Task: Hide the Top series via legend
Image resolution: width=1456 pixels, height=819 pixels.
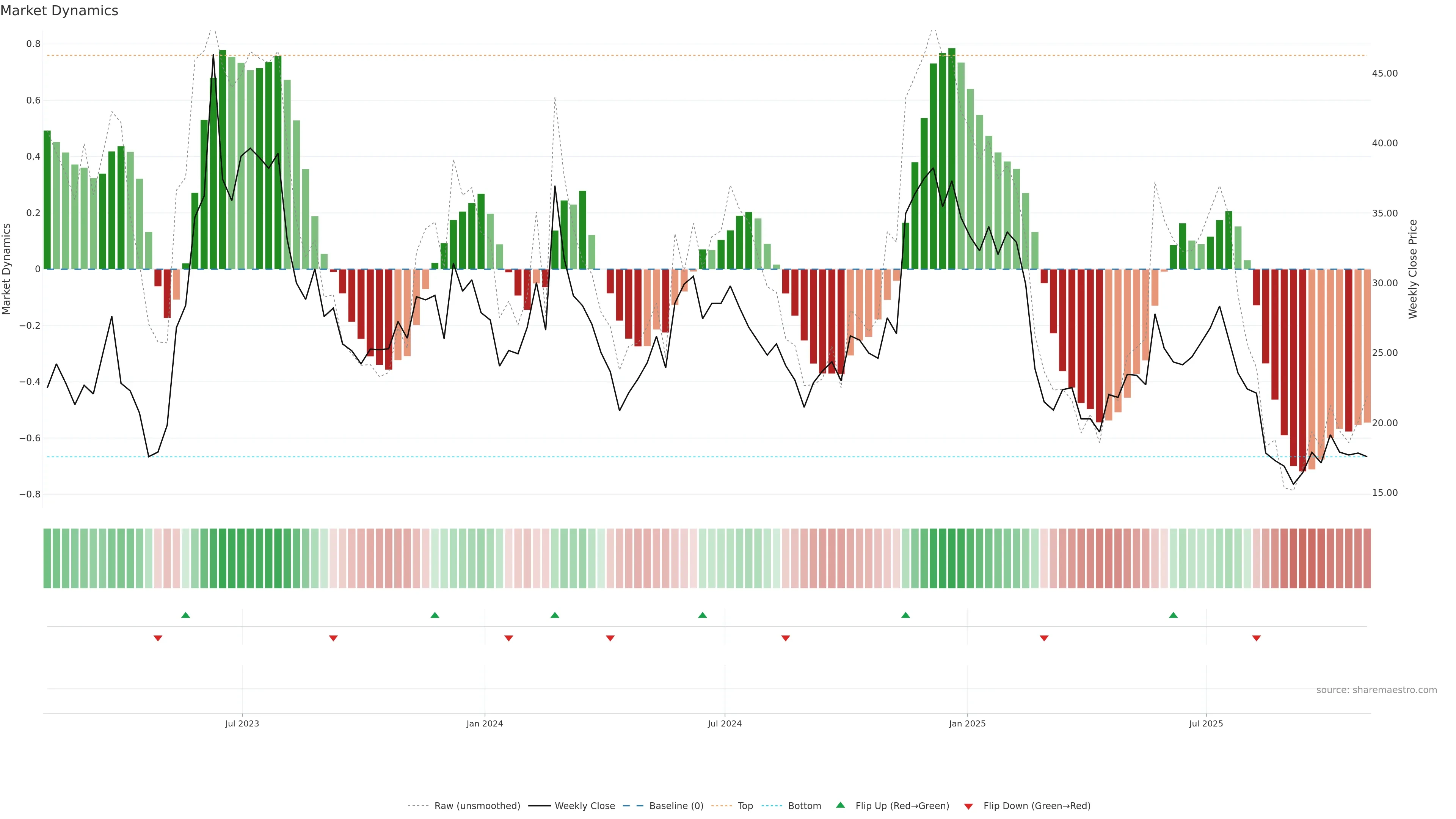Action: pyautogui.click(x=745, y=806)
